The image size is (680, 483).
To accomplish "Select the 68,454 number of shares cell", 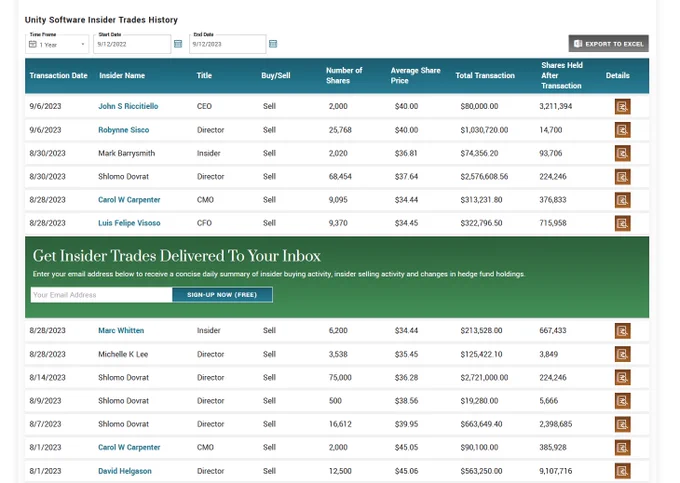I will pyautogui.click(x=340, y=176).
